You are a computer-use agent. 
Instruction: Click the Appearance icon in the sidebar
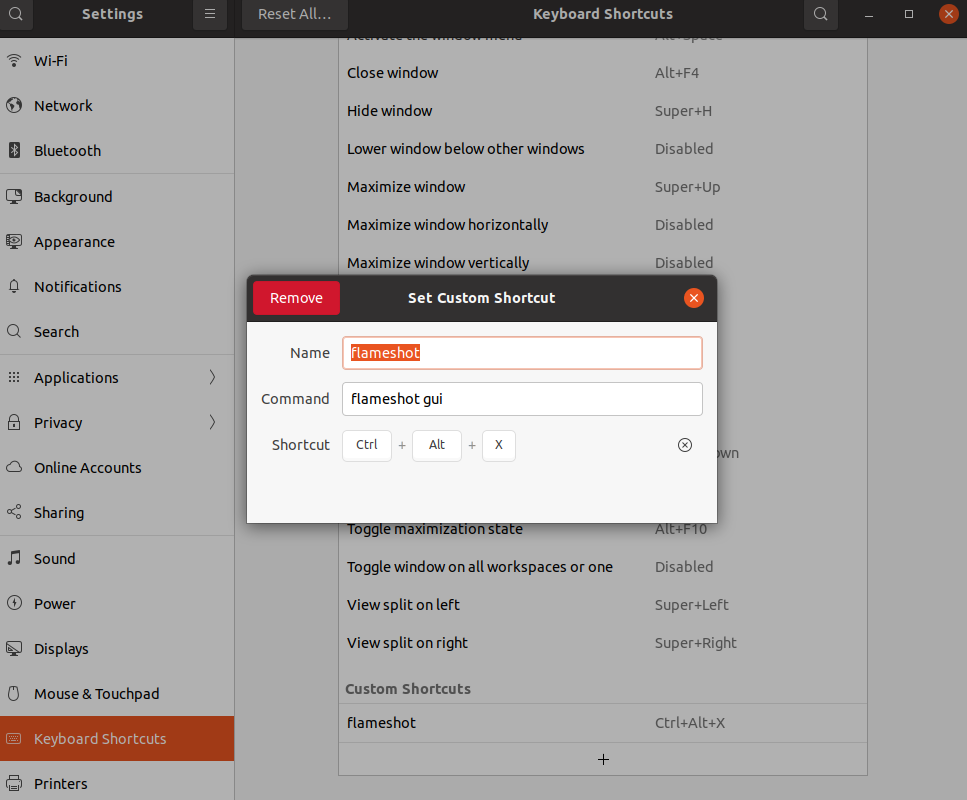click(x=14, y=242)
